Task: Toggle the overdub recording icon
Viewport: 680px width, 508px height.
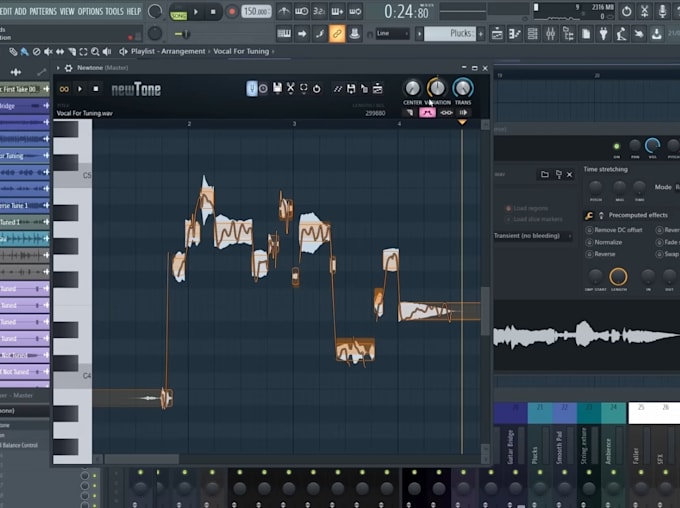Action: tap(337, 12)
